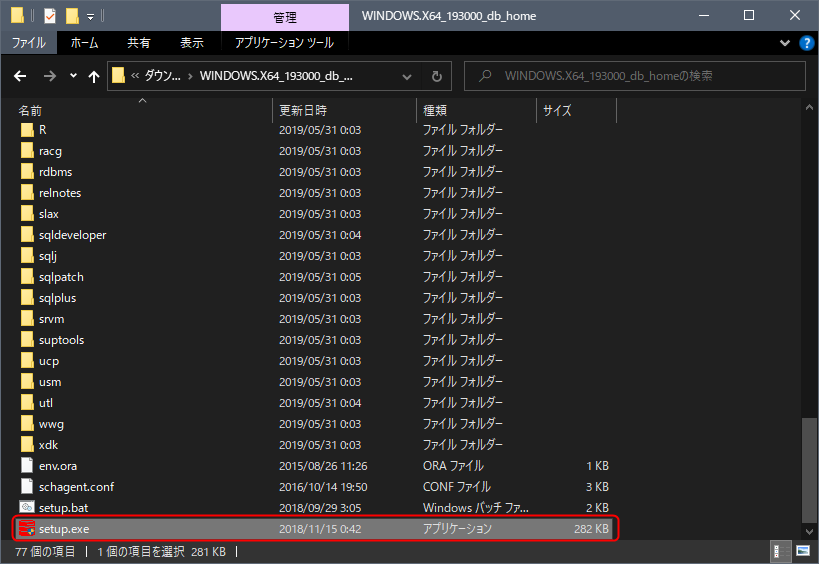Open the ホーム ribbon tab

coord(84,43)
